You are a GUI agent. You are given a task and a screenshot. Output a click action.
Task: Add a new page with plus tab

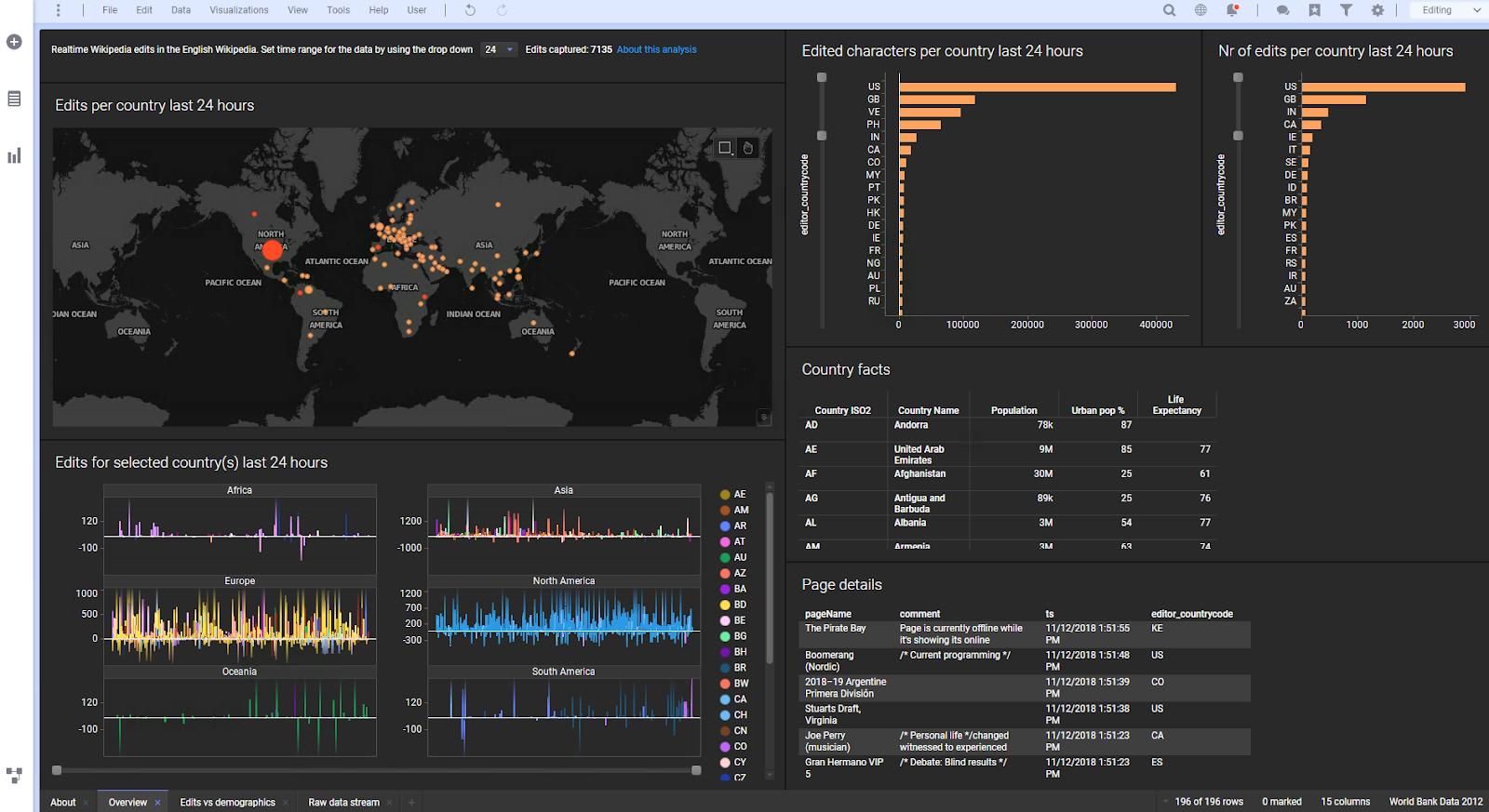[x=411, y=803]
